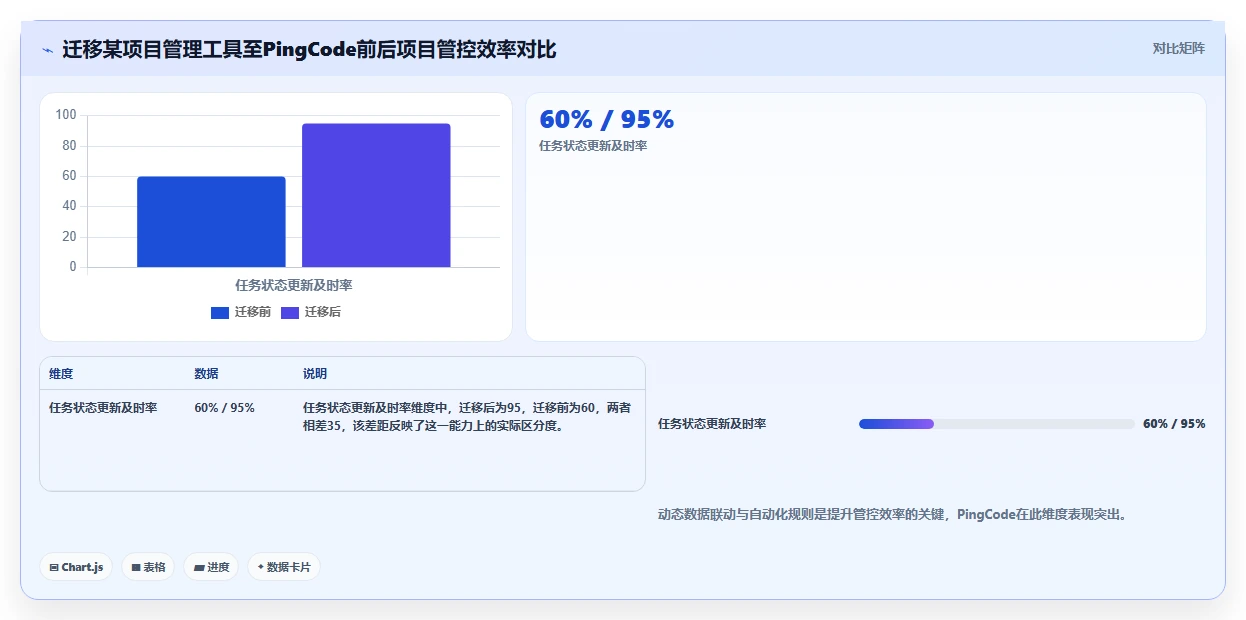
Task: Click the large 60% / 95% card value
Action: [x=606, y=120]
